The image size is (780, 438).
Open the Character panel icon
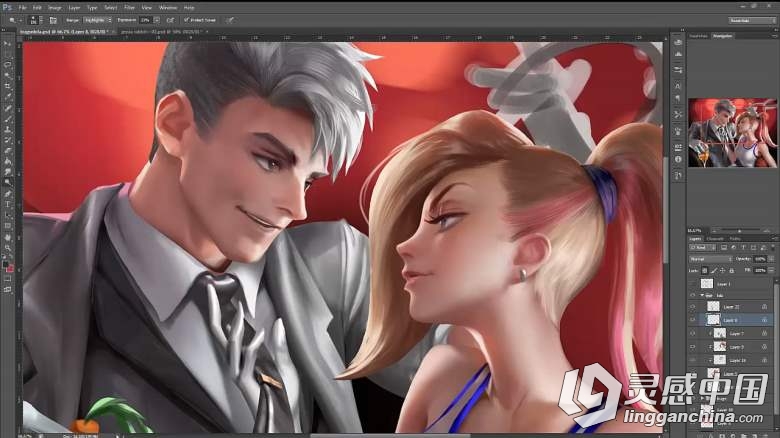point(678,86)
